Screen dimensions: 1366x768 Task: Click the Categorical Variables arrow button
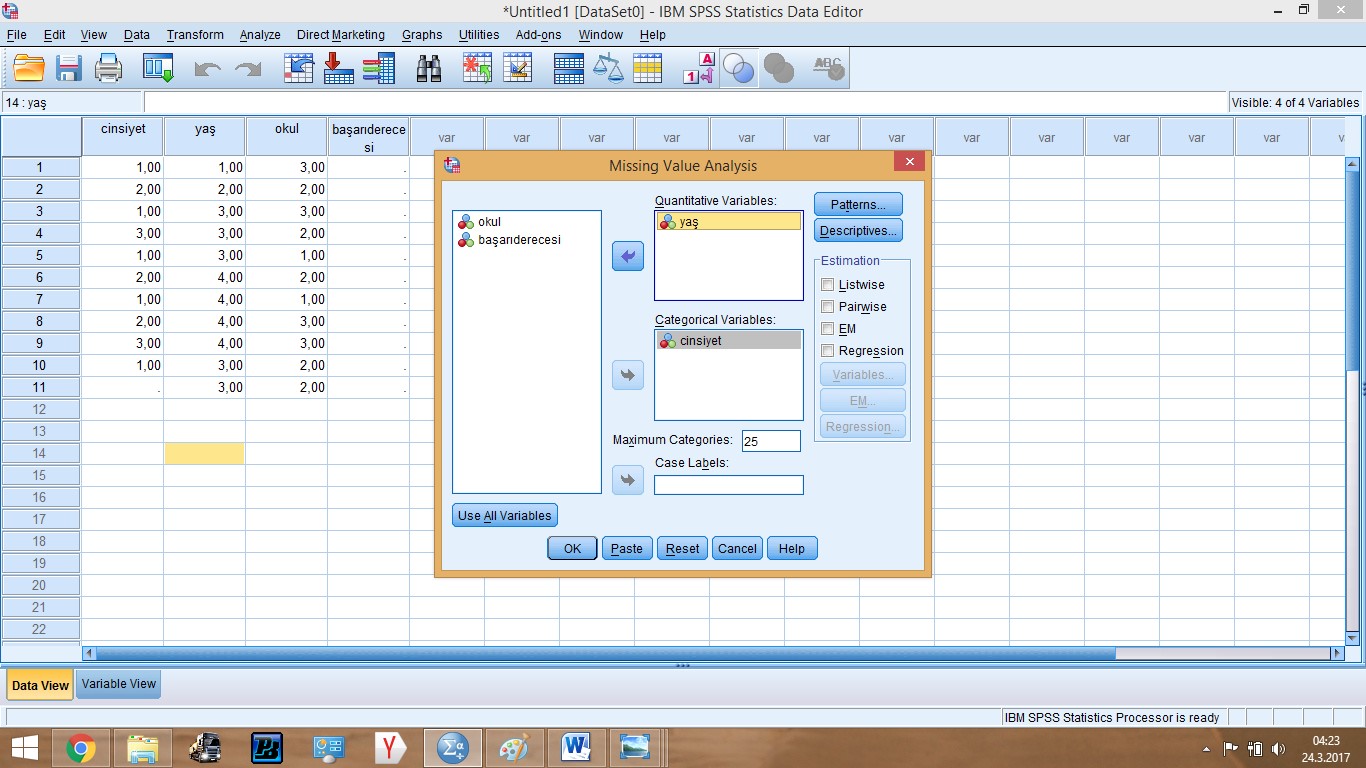pyautogui.click(x=628, y=375)
